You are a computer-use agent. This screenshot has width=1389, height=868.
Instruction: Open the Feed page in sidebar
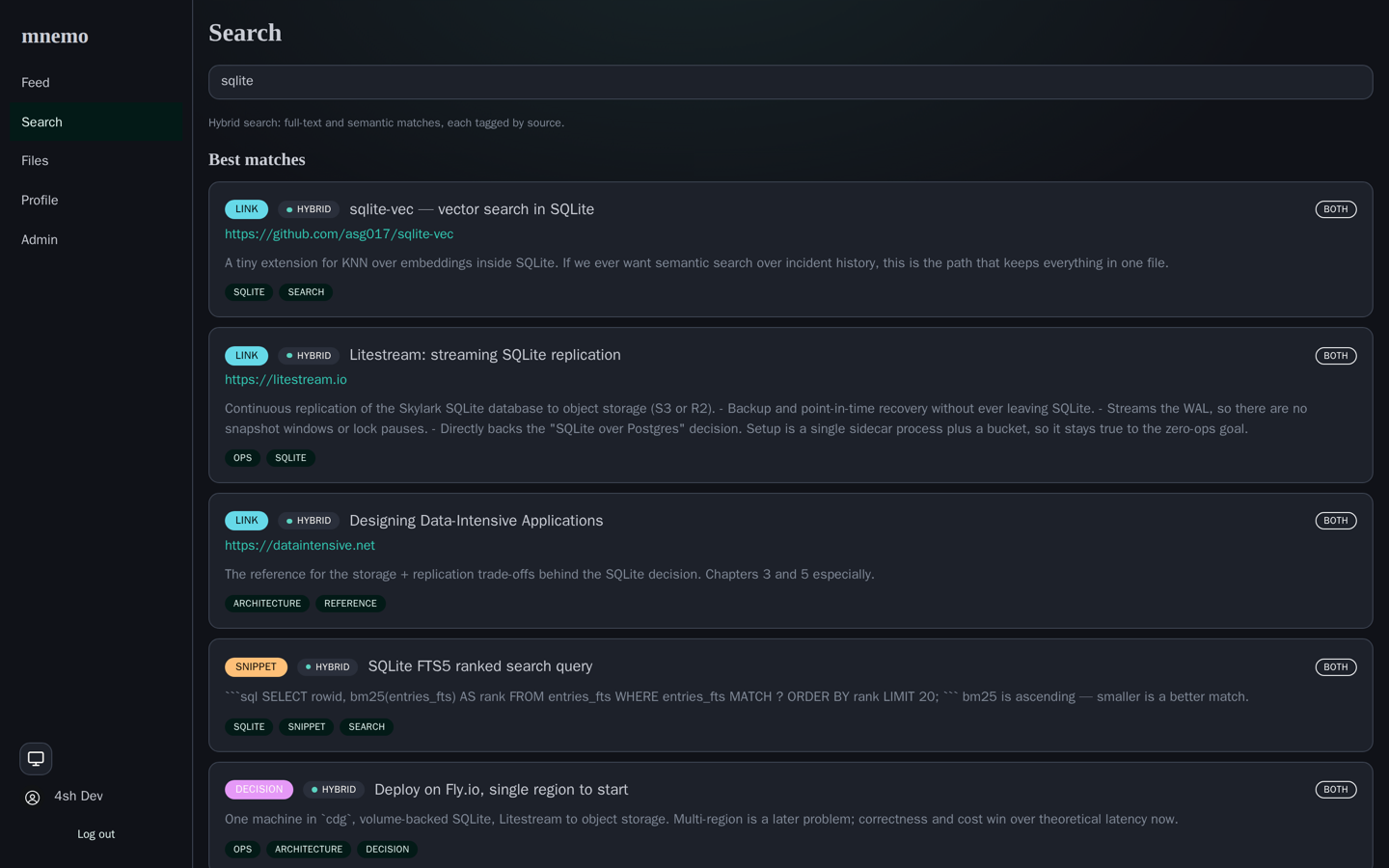pos(95,83)
